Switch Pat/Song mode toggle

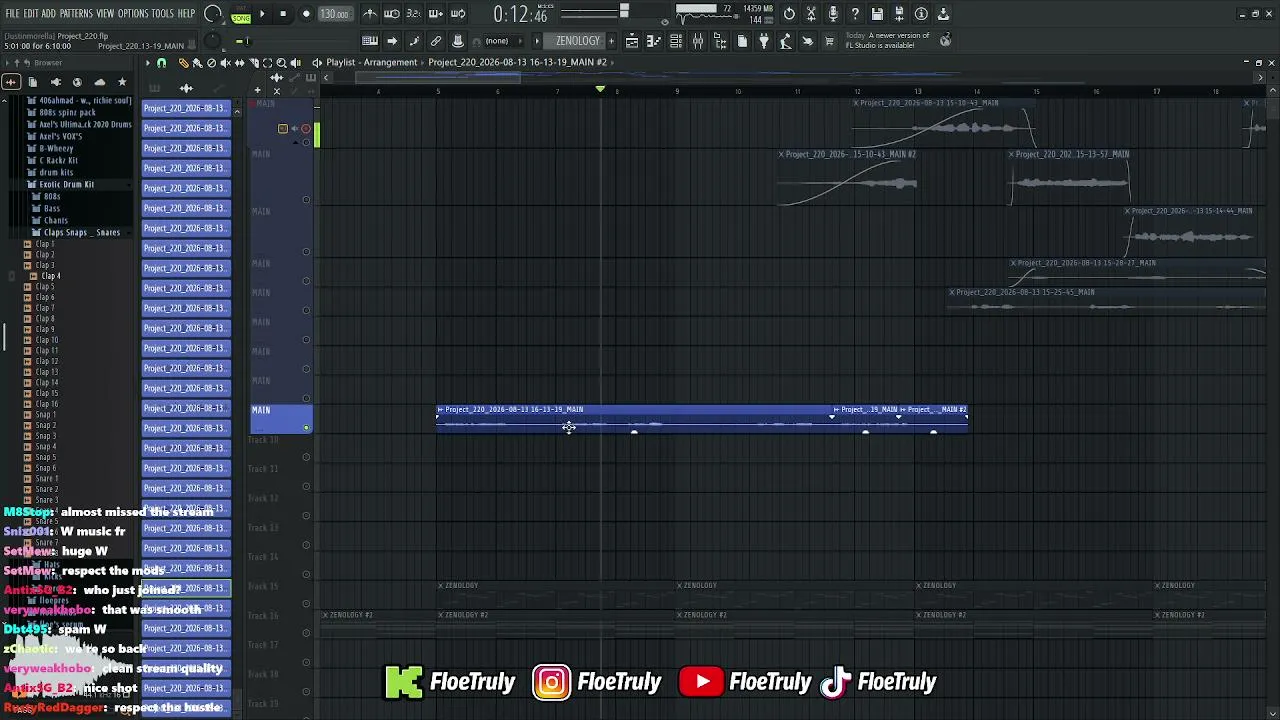coord(241,14)
